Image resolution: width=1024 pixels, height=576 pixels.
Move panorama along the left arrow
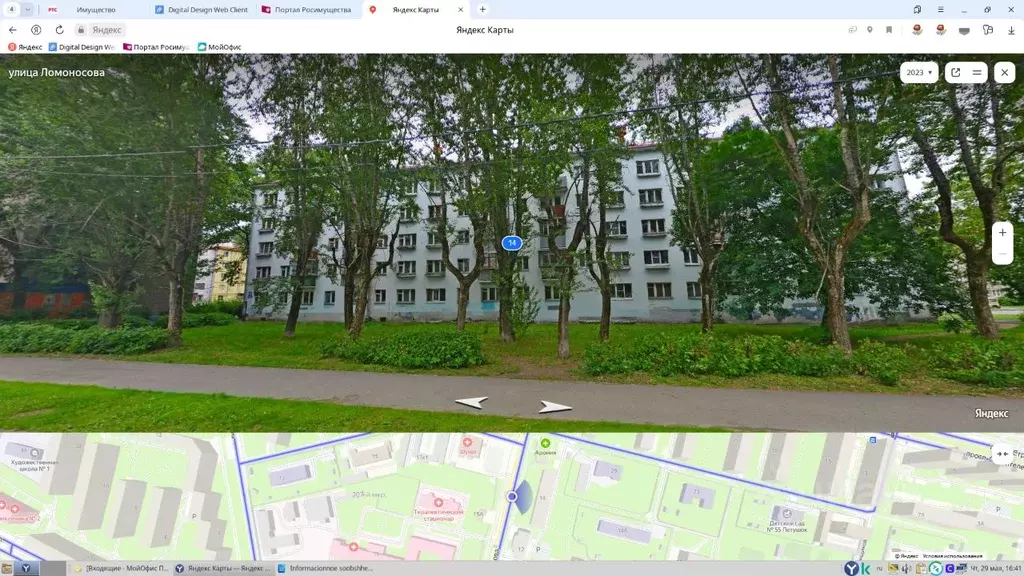(x=472, y=402)
